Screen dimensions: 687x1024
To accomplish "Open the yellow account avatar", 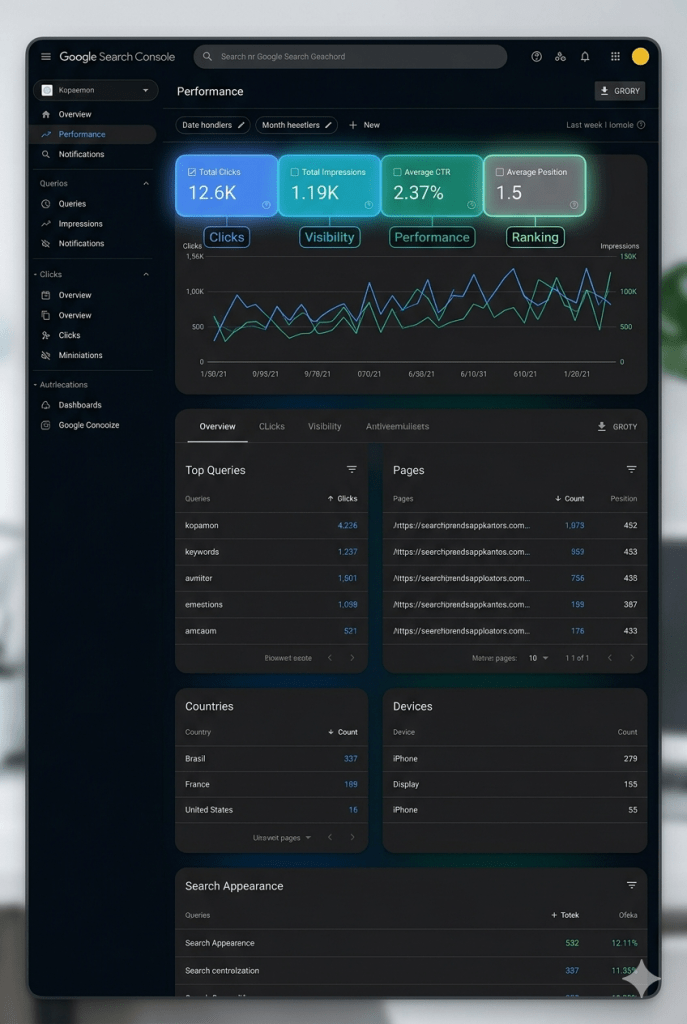I will pyautogui.click(x=641, y=57).
